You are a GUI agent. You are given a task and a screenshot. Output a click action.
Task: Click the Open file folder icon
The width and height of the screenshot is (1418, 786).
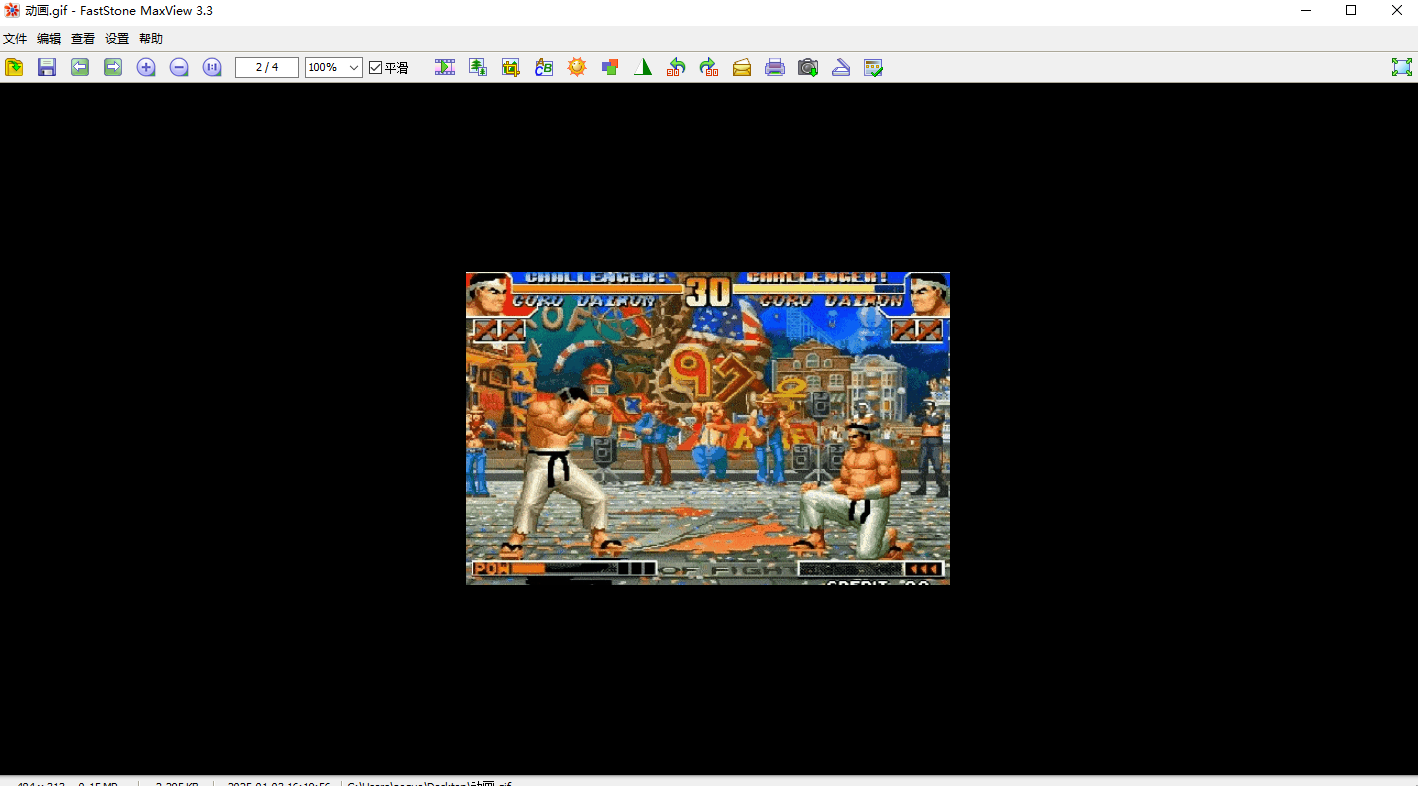click(x=14, y=67)
